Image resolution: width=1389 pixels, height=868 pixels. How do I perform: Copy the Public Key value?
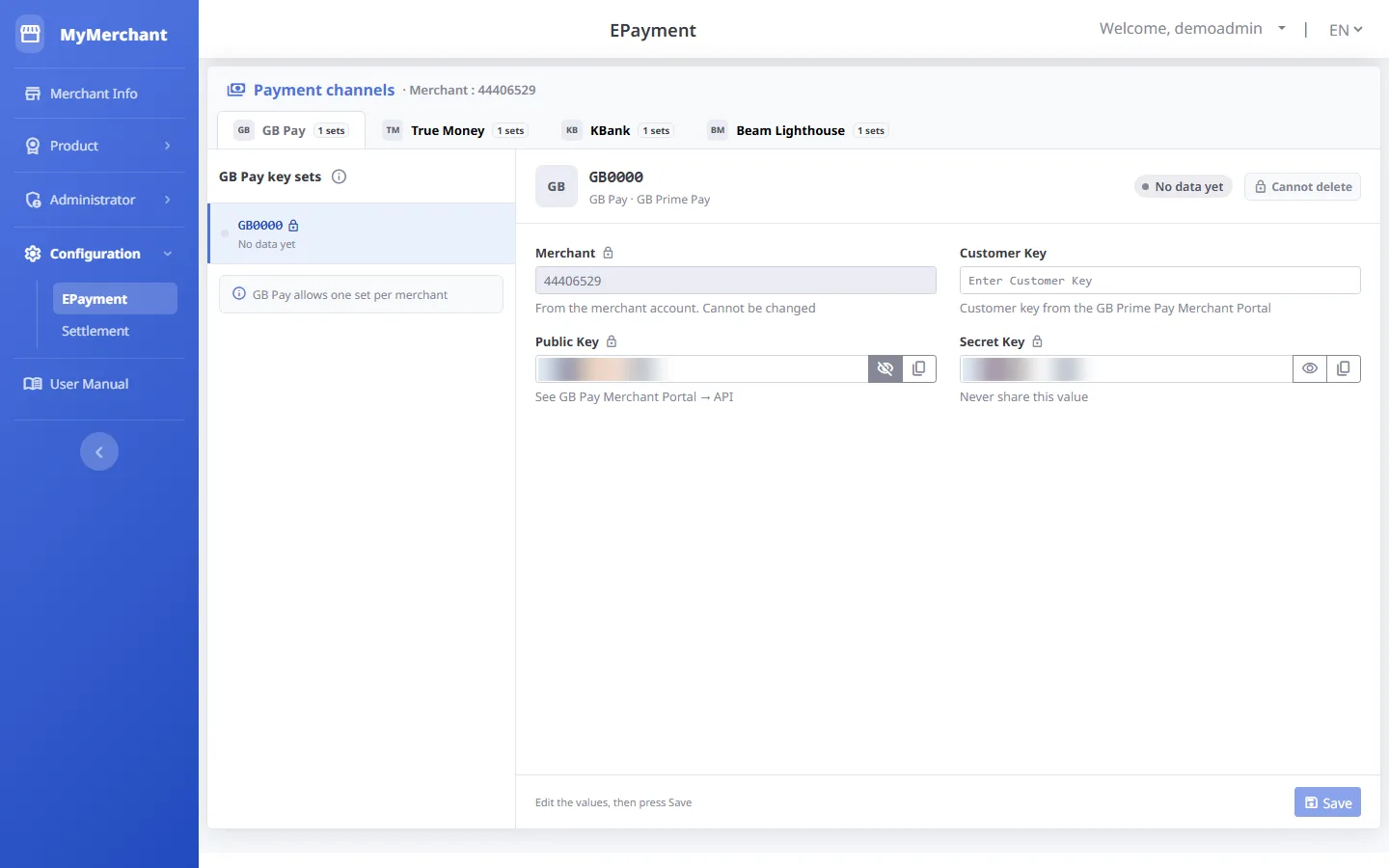coord(919,368)
